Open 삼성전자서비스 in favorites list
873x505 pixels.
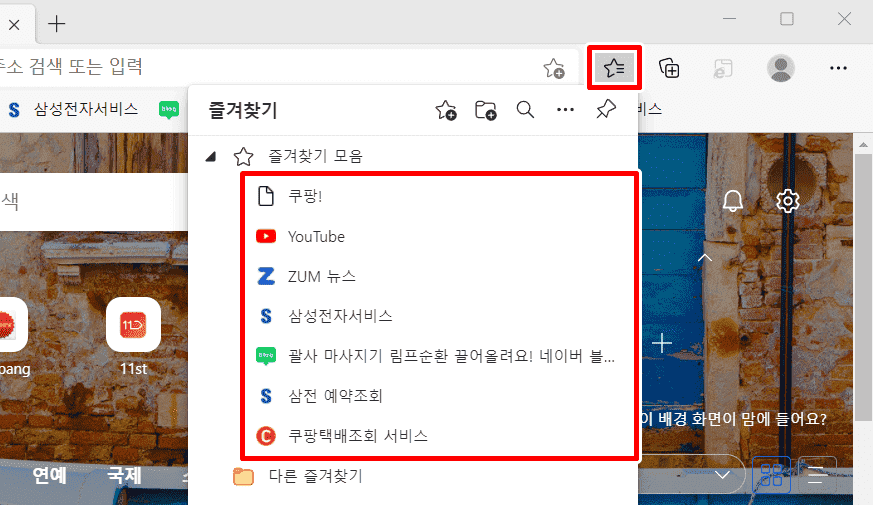[440, 316]
